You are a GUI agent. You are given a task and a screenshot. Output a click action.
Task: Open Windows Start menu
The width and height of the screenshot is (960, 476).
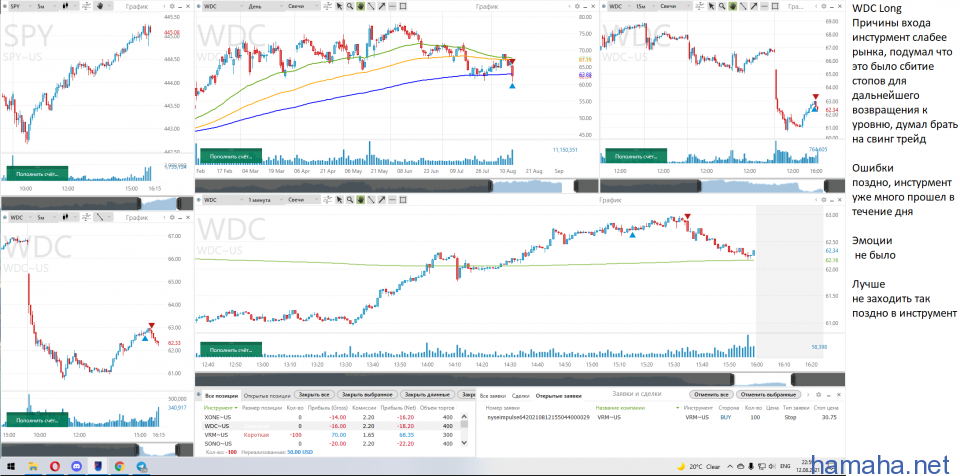tap(10, 466)
